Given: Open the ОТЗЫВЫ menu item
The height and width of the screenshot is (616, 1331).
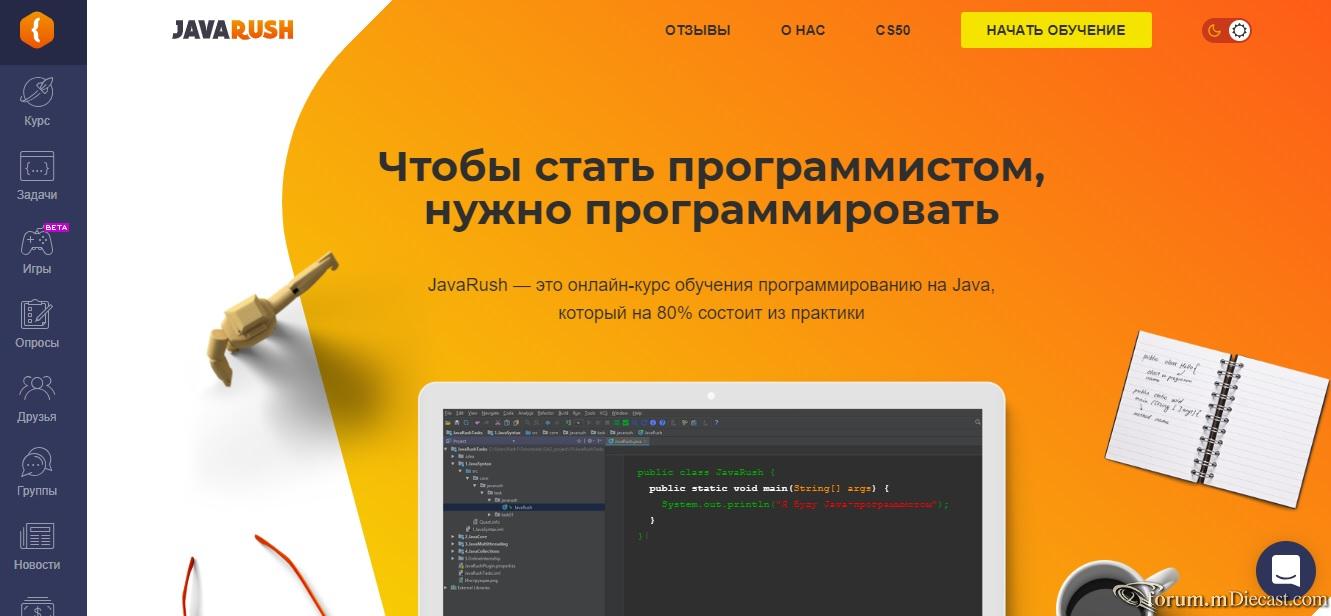Looking at the screenshot, I should click(698, 30).
